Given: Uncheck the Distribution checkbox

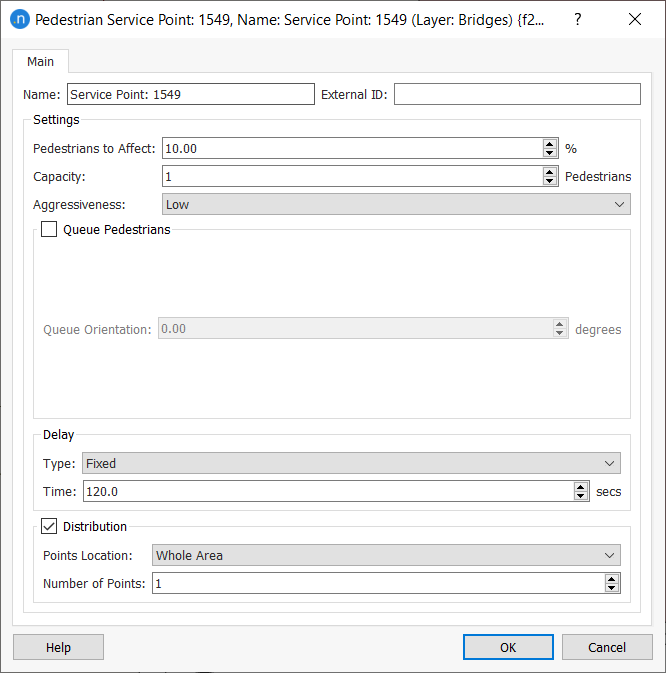Looking at the screenshot, I should click(x=50, y=527).
